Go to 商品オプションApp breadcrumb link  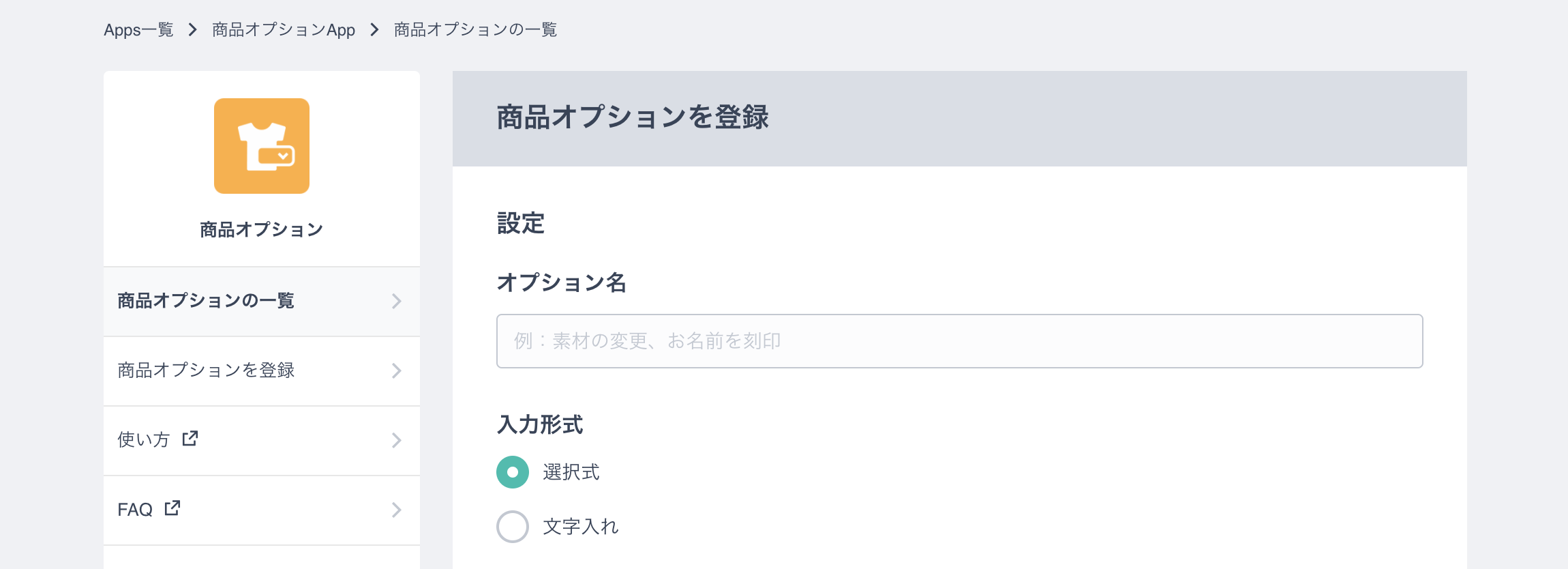[x=284, y=30]
